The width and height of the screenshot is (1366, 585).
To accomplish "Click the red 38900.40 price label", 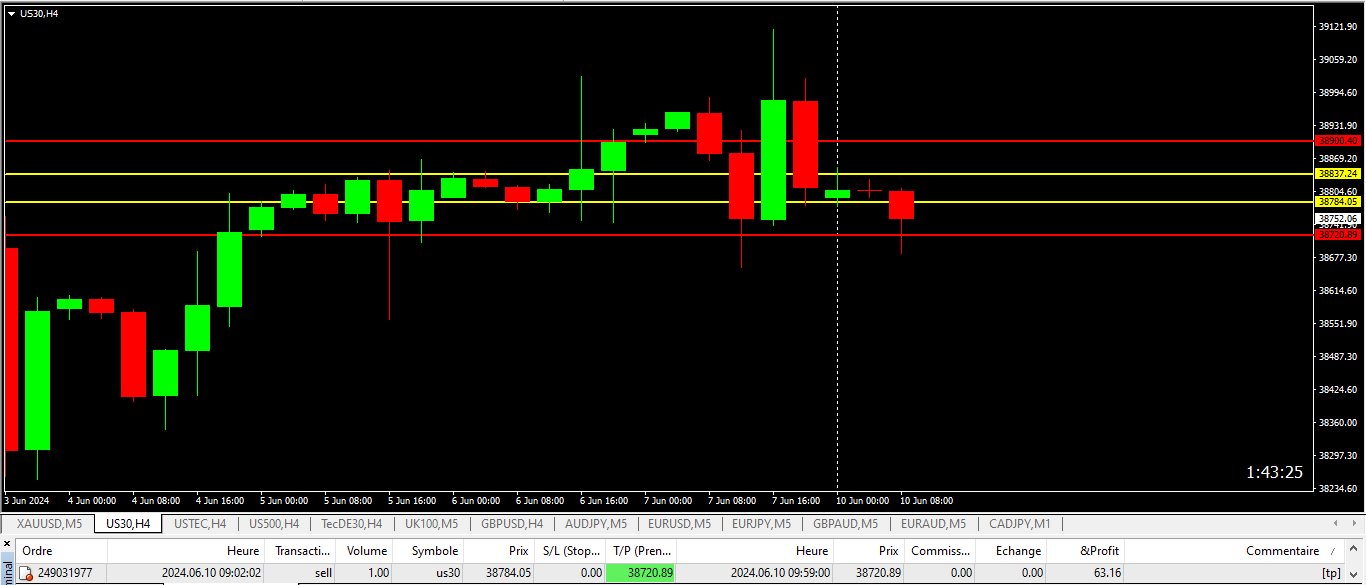I will pyautogui.click(x=1338, y=141).
